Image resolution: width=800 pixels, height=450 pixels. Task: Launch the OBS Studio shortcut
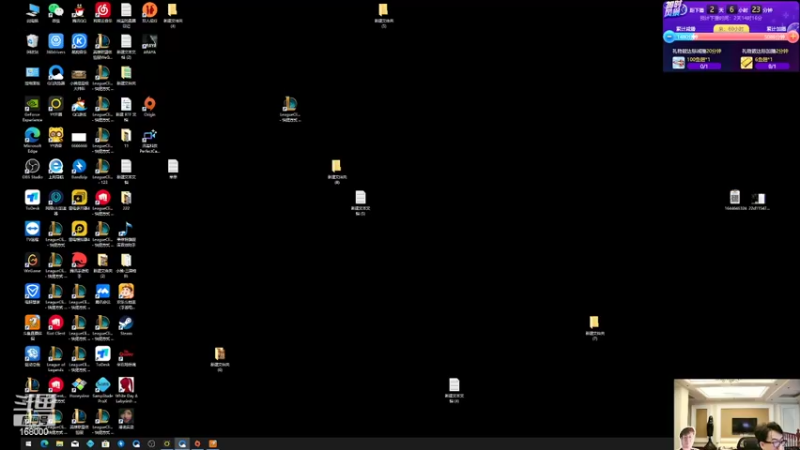(32, 168)
